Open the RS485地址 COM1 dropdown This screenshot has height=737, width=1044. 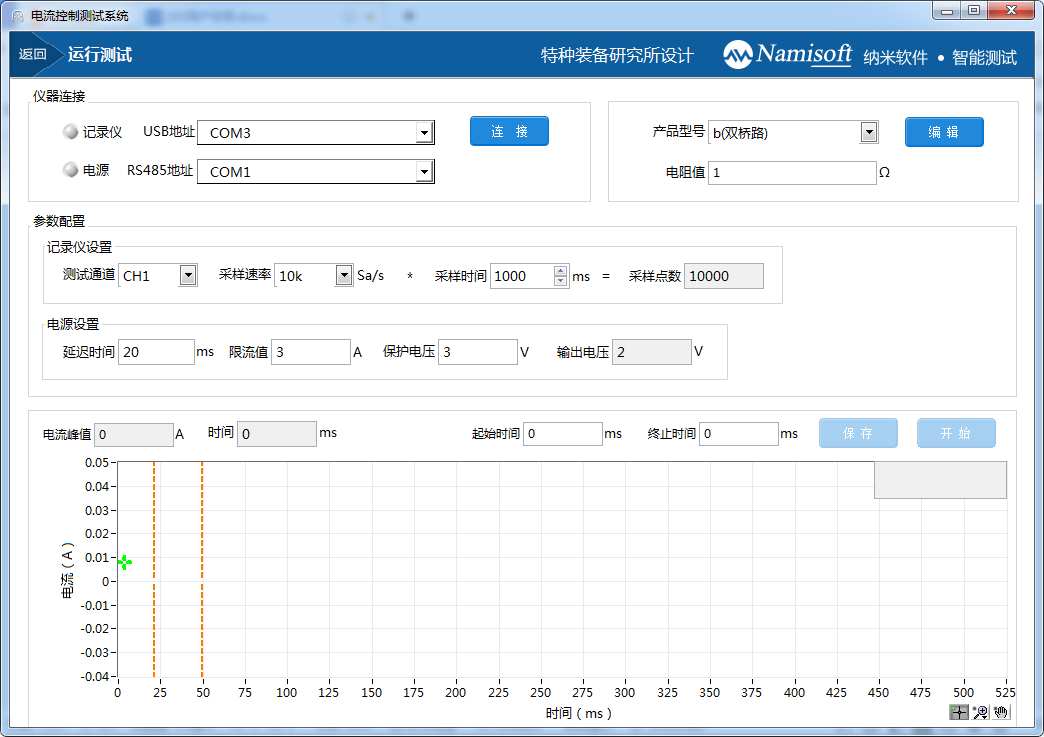point(424,172)
